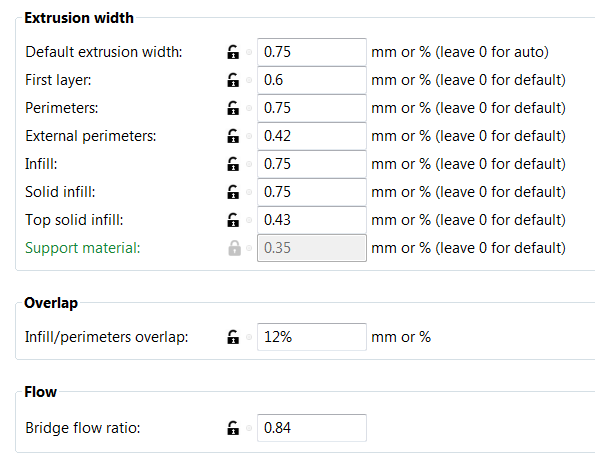Click reset dot for Bridge flow ratio
The image size is (595, 462).
[249, 428]
